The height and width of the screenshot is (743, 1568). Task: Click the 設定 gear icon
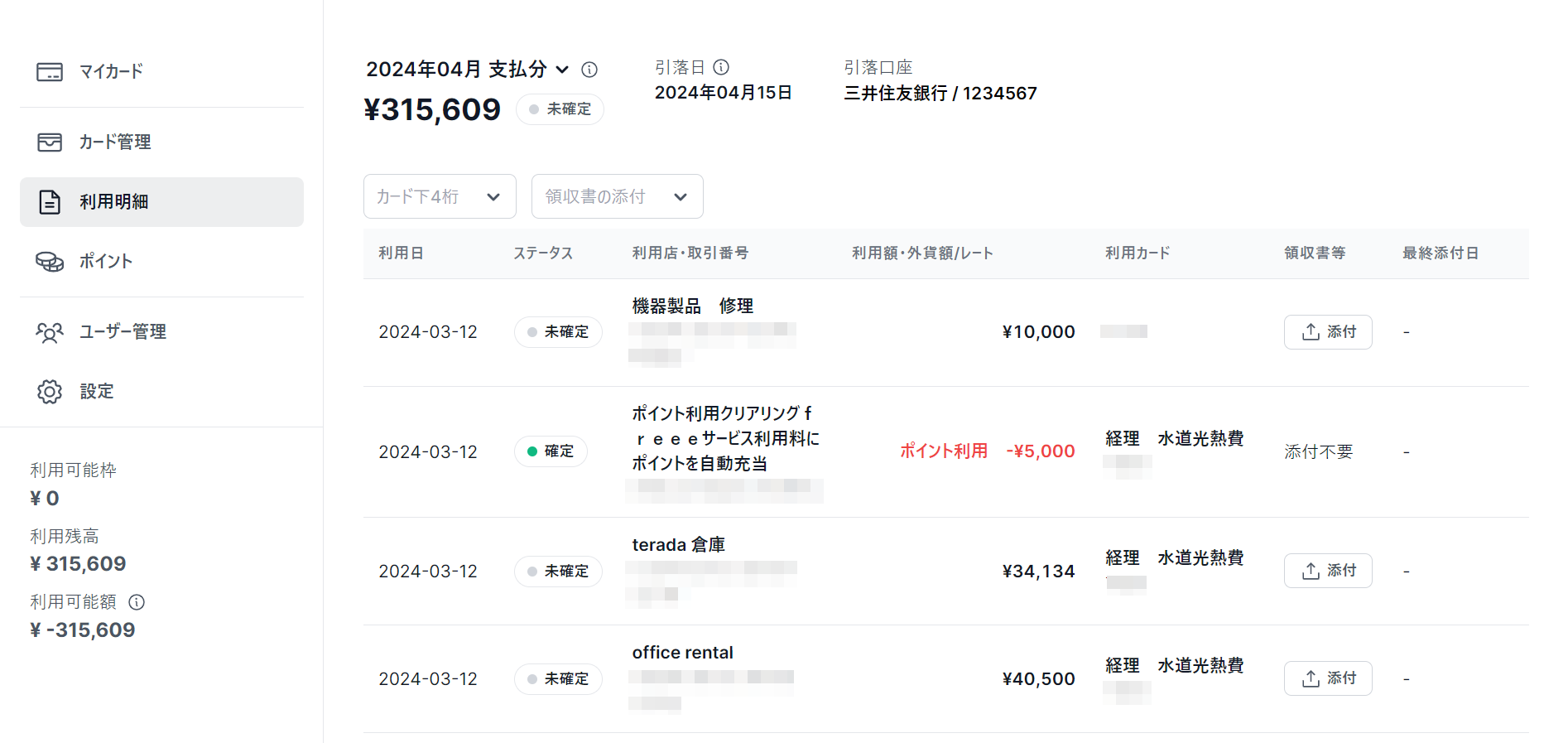[50, 392]
